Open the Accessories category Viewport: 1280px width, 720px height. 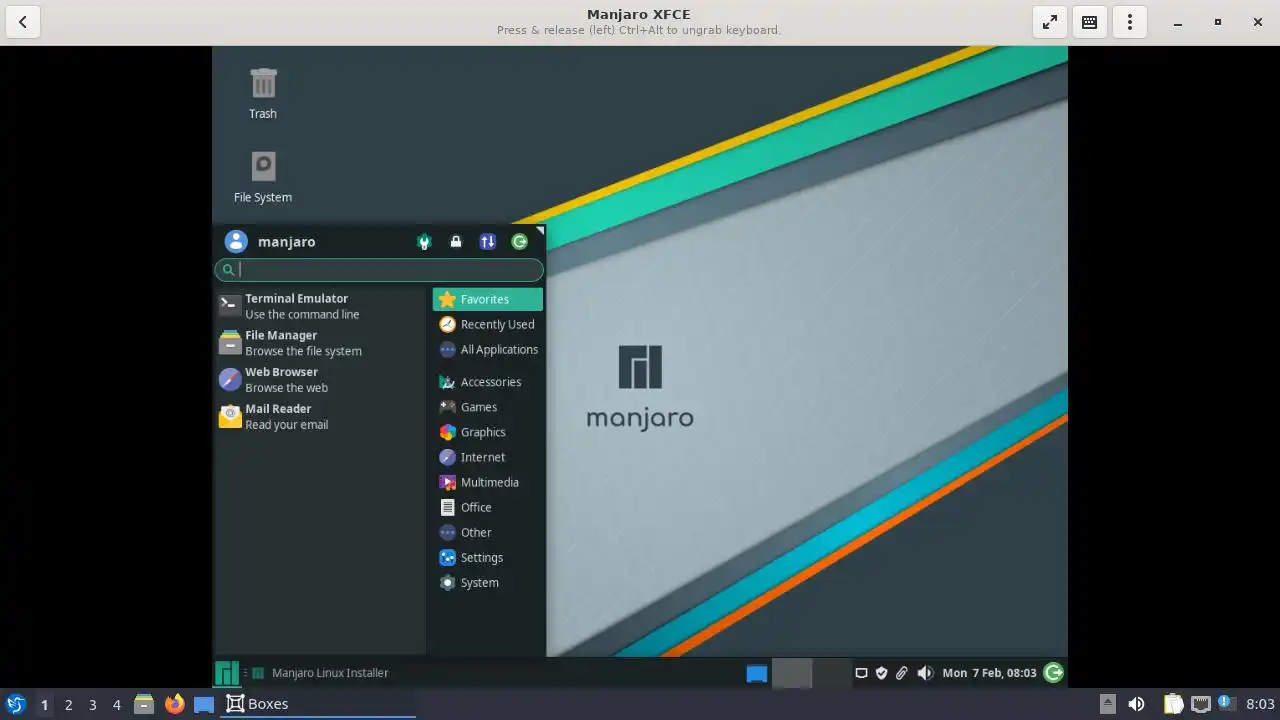pyautogui.click(x=488, y=382)
